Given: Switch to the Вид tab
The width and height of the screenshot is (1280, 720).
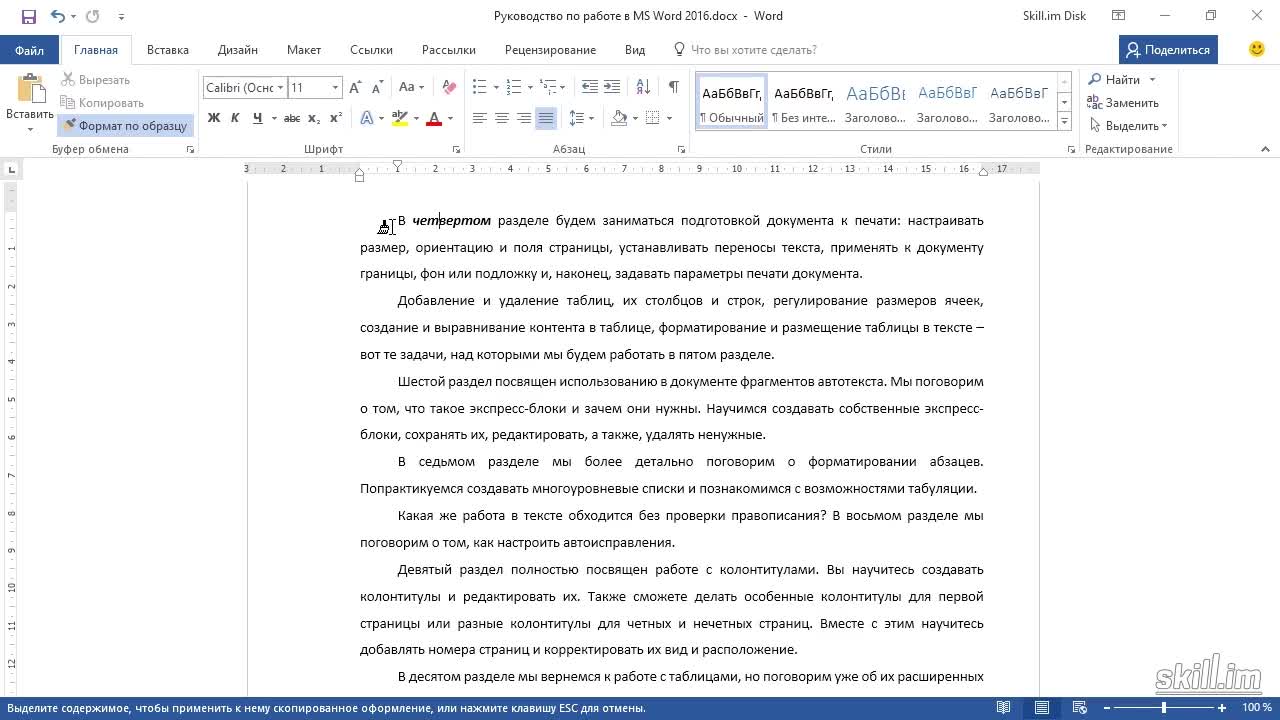Looking at the screenshot, I should (635, 49).
